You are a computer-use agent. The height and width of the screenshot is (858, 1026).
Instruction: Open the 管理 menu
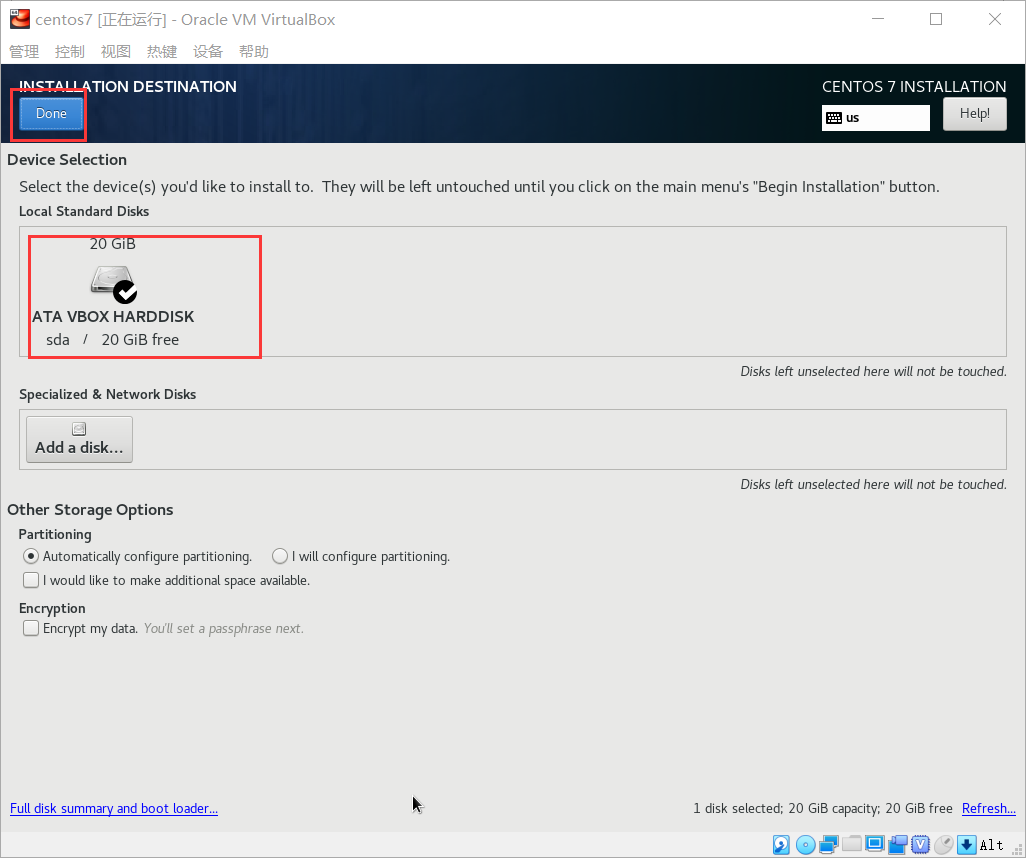click(x=24, y=52)
